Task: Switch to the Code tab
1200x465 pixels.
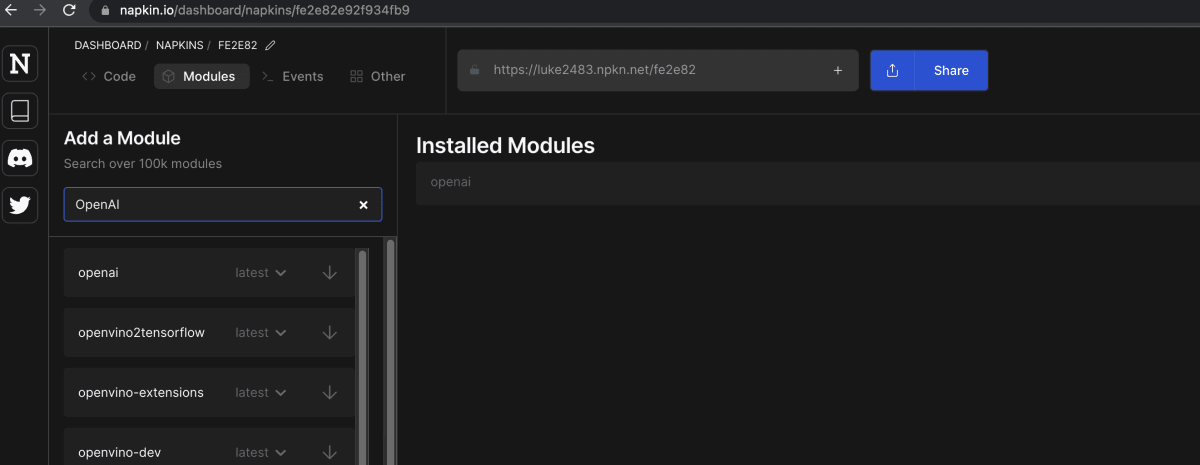Action: (x=109, y=76)
